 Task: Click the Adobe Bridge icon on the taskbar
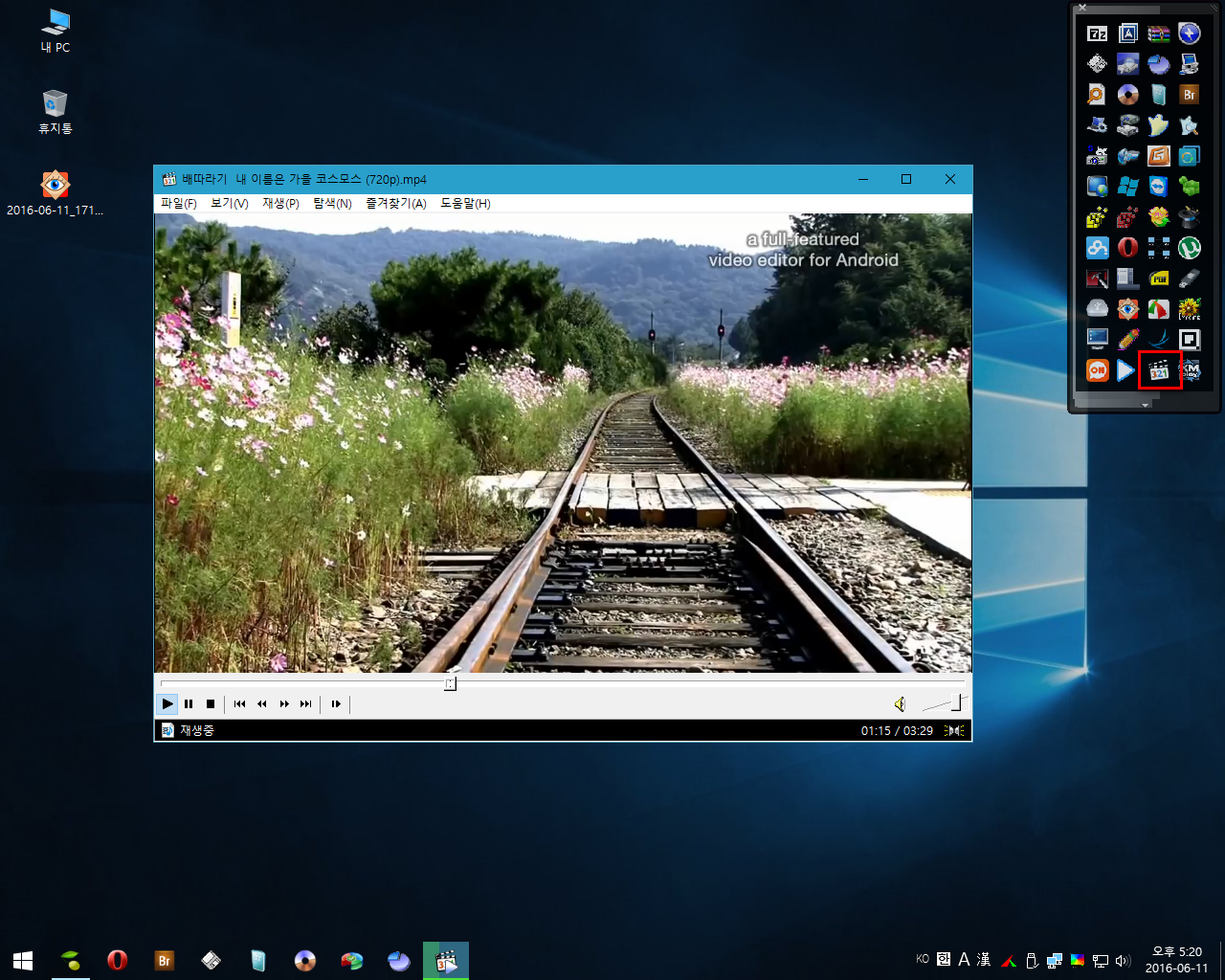coord(164,960)
